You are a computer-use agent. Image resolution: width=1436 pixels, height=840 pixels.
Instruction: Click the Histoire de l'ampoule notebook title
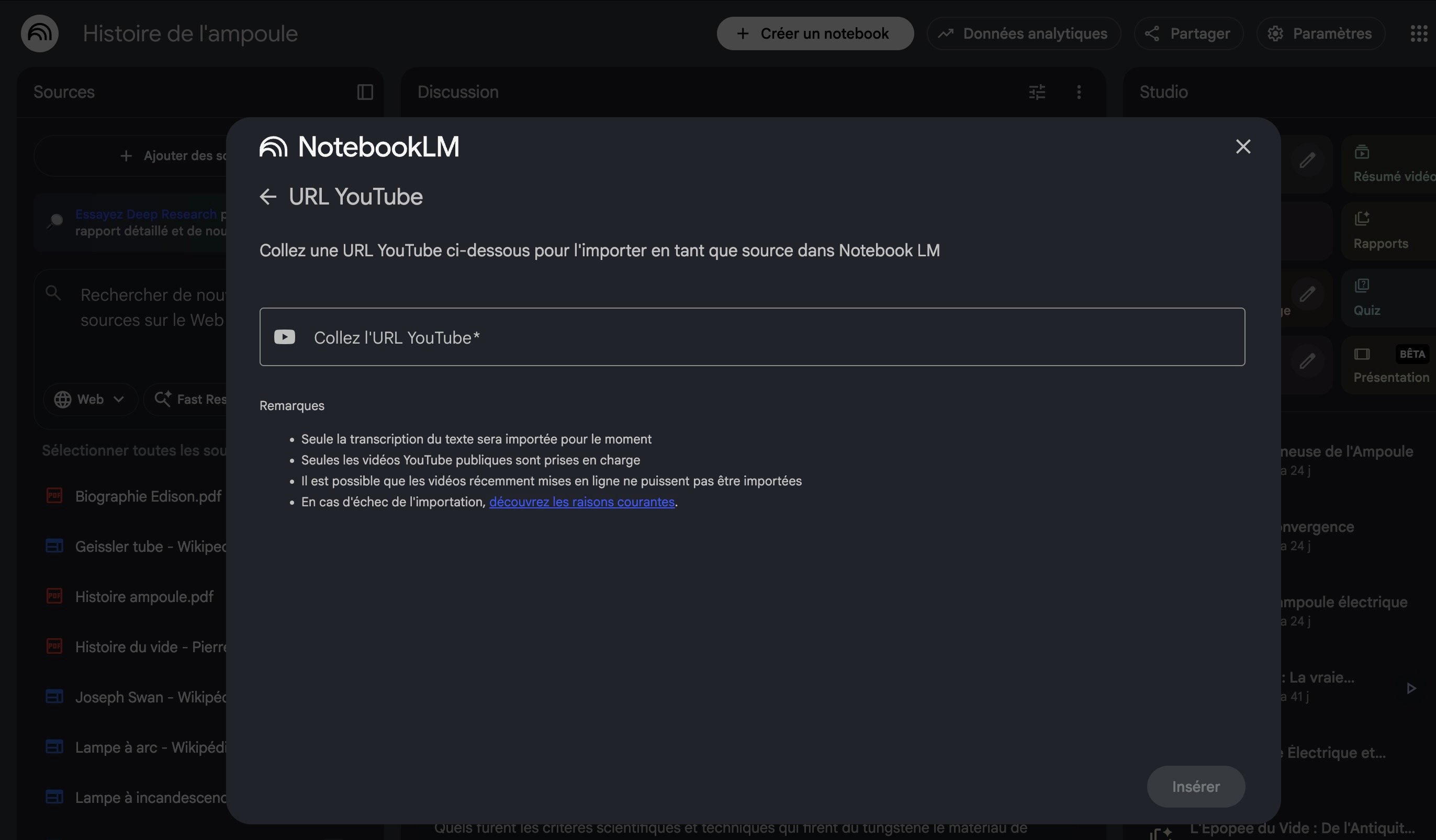point(190,33)
